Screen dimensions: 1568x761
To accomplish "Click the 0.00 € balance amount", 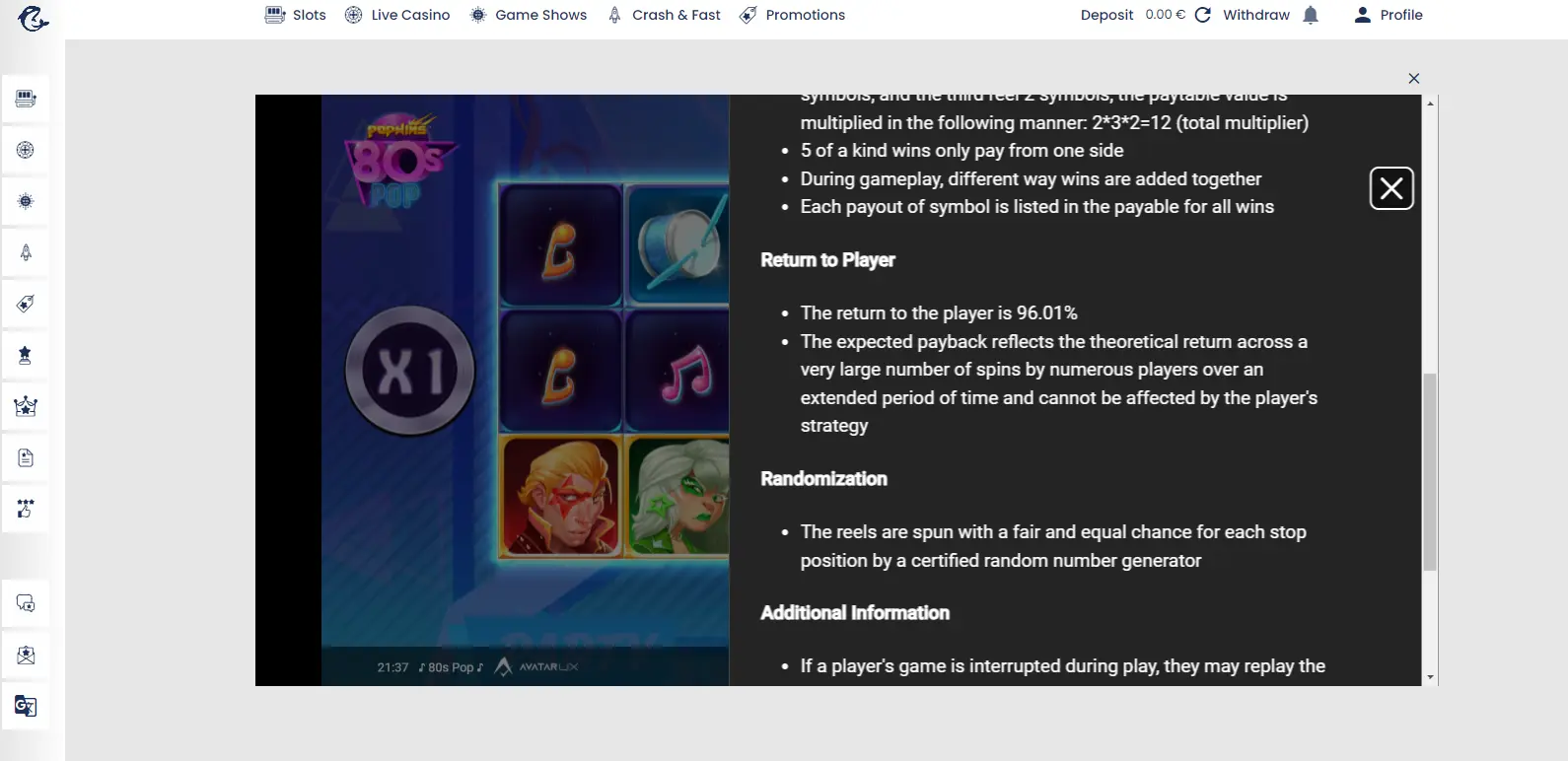I will [x=1166, y=15].
